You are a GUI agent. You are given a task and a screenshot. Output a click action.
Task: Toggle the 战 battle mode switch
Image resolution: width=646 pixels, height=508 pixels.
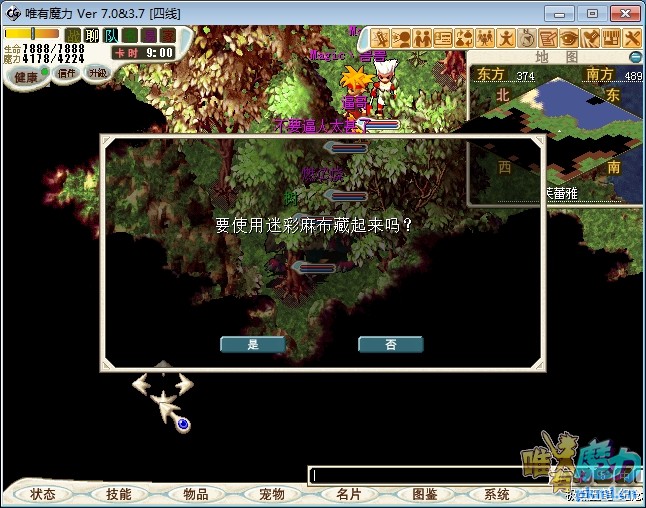point(73,35)
